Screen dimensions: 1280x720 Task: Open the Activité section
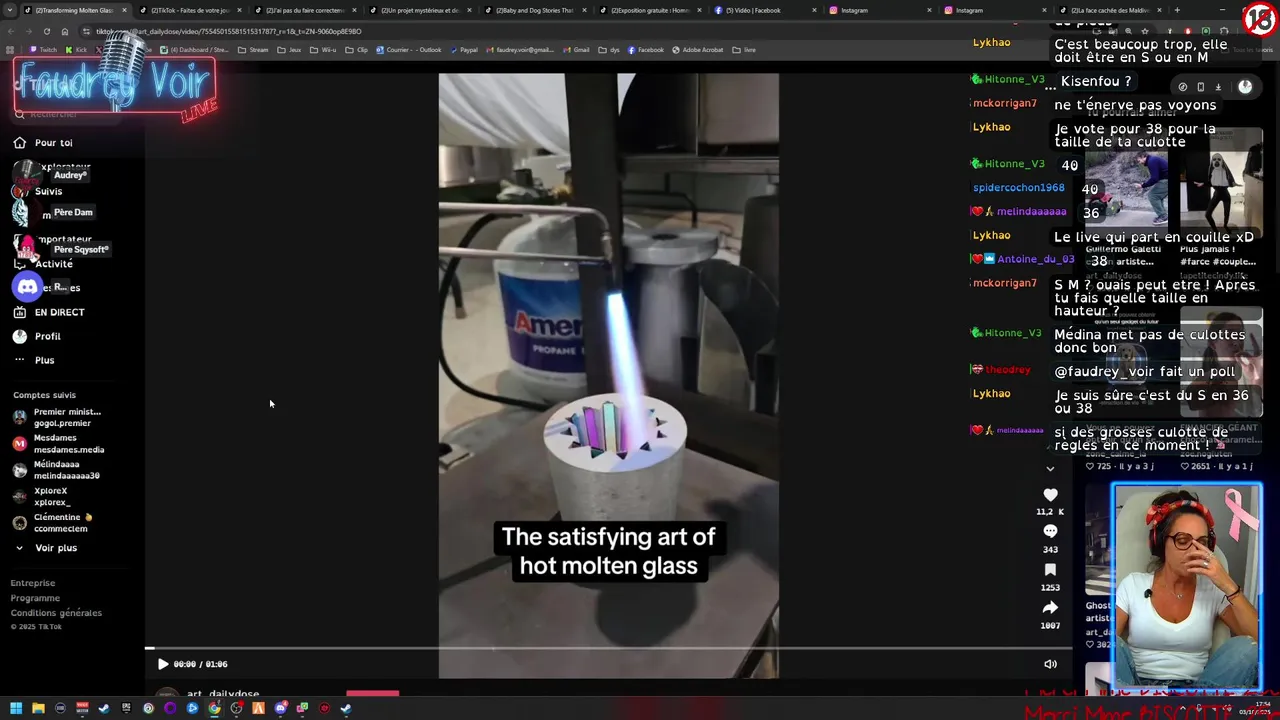point(54,264)
